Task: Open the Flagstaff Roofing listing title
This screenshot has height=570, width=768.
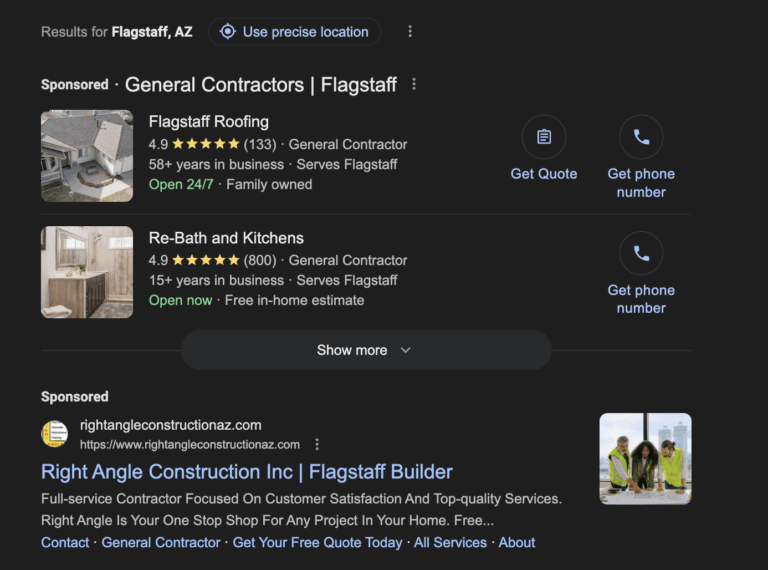Action: coord(208,122)
